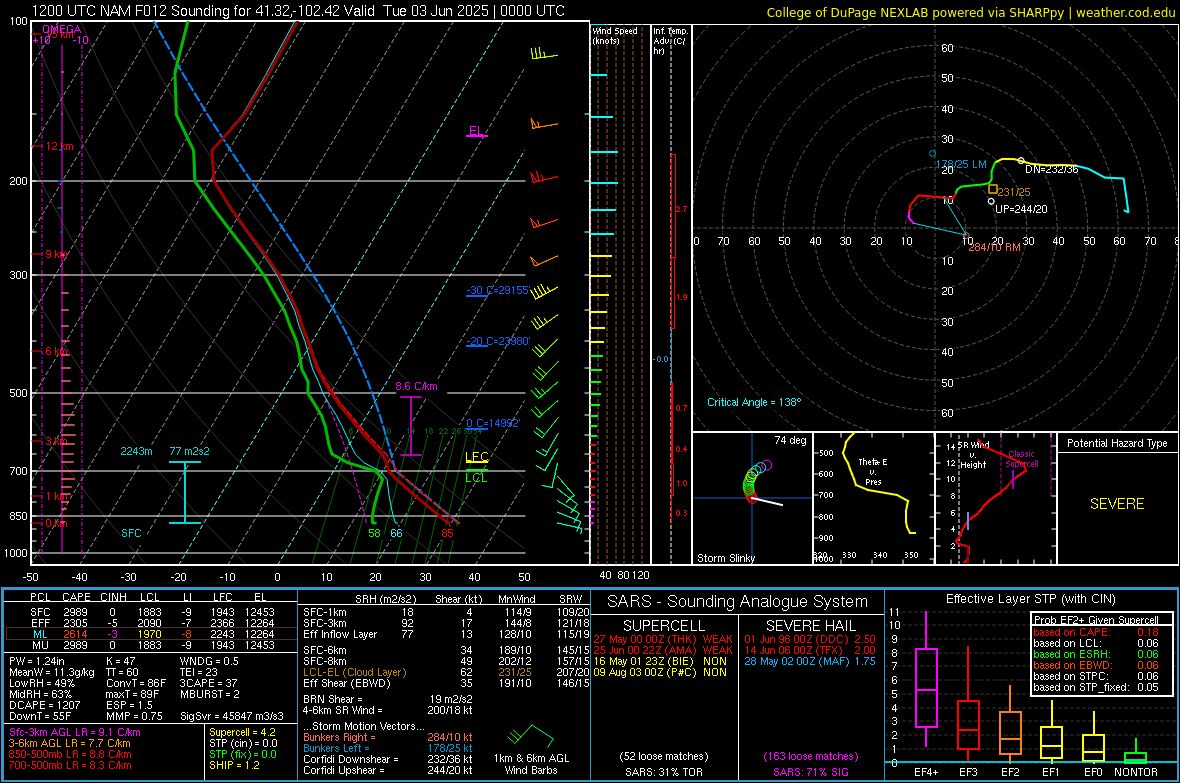The height and width of the screenshot is (783, 1180).
Task: Click the MBURST = 2 value
Action: pyautogui.click(x=210, y=694)
